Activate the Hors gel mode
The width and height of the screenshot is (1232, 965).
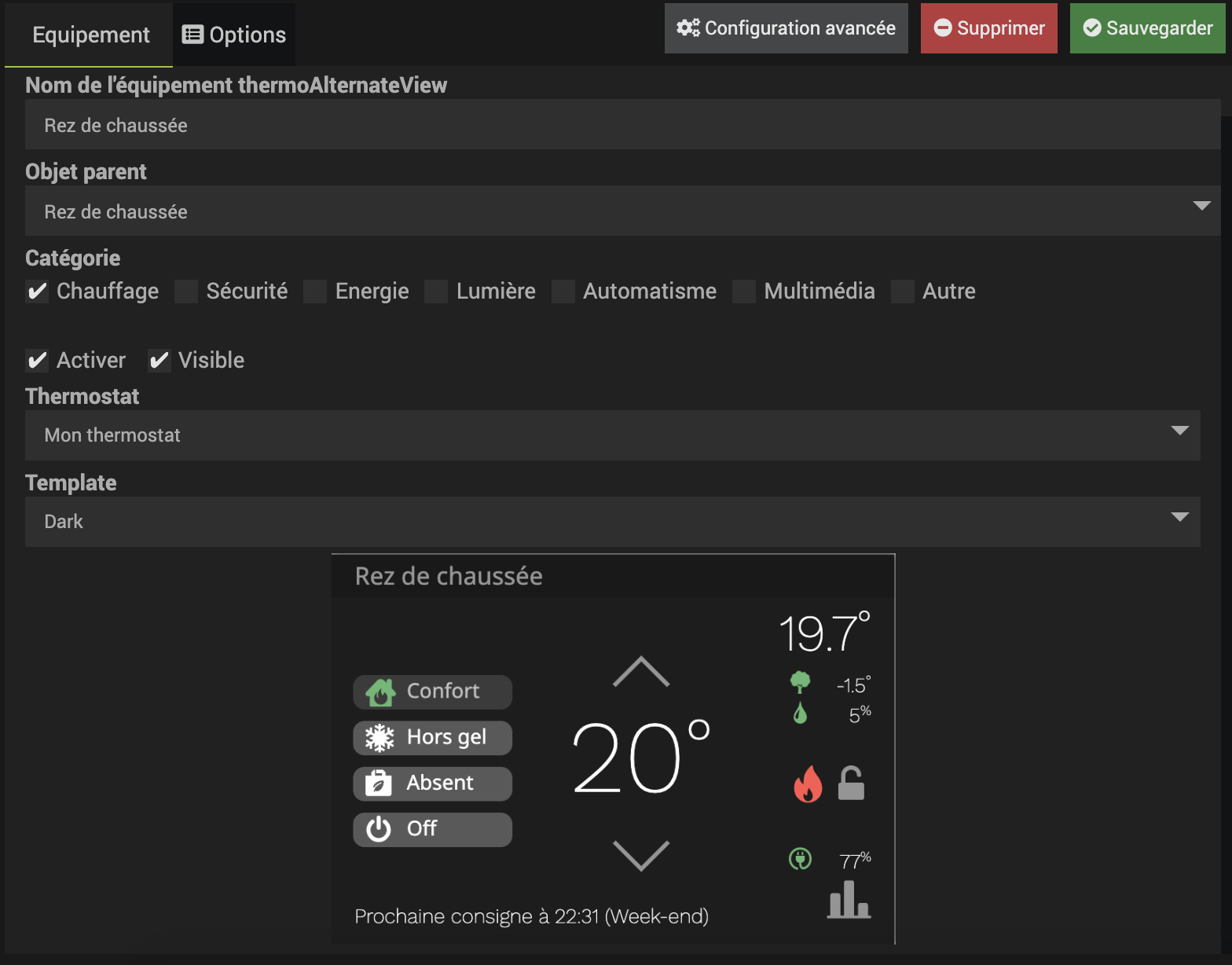pyautogui.click(x=432, y=738)
